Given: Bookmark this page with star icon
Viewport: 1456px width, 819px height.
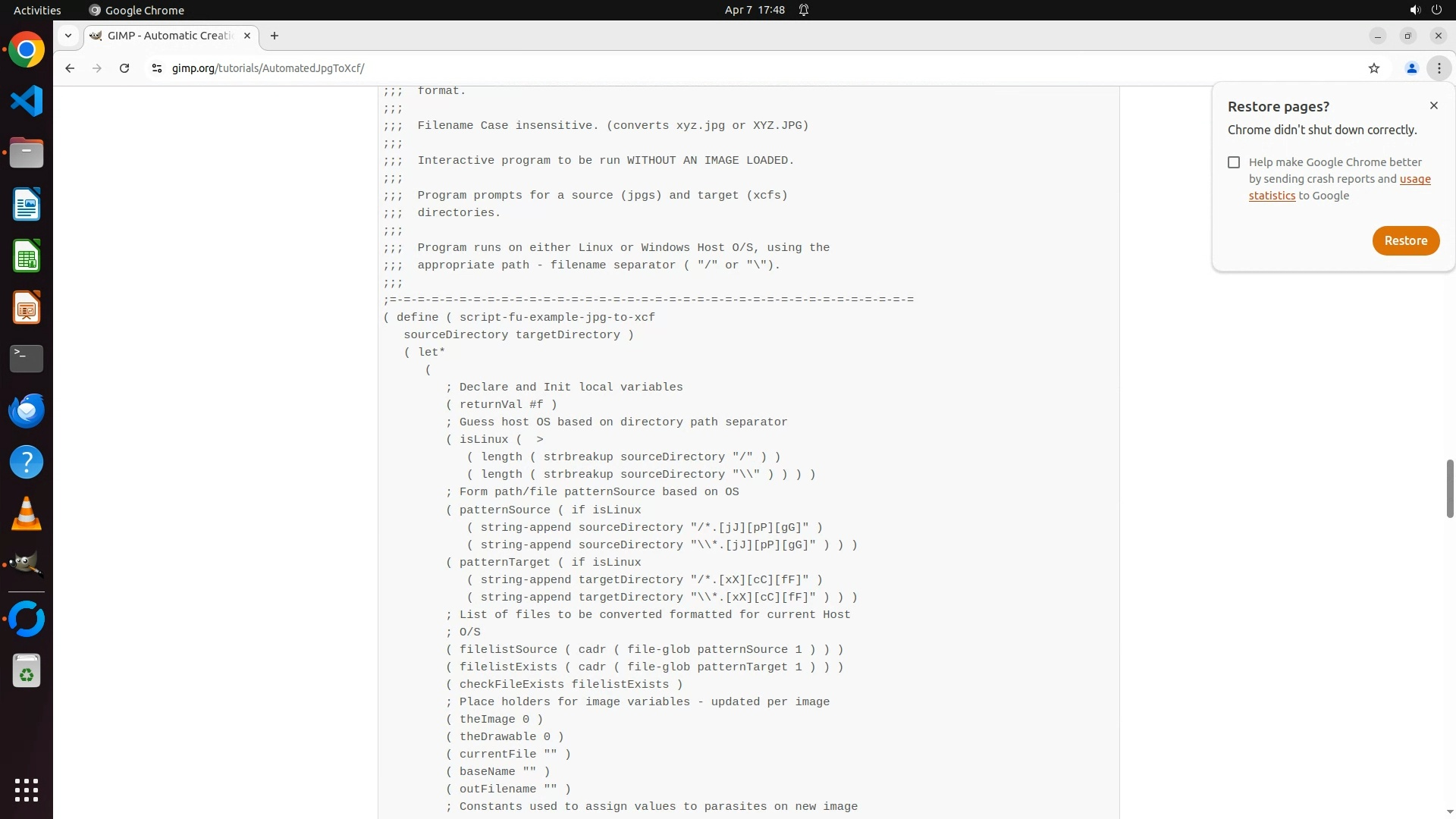Looking at the screenshot, I should (1373, 68).
